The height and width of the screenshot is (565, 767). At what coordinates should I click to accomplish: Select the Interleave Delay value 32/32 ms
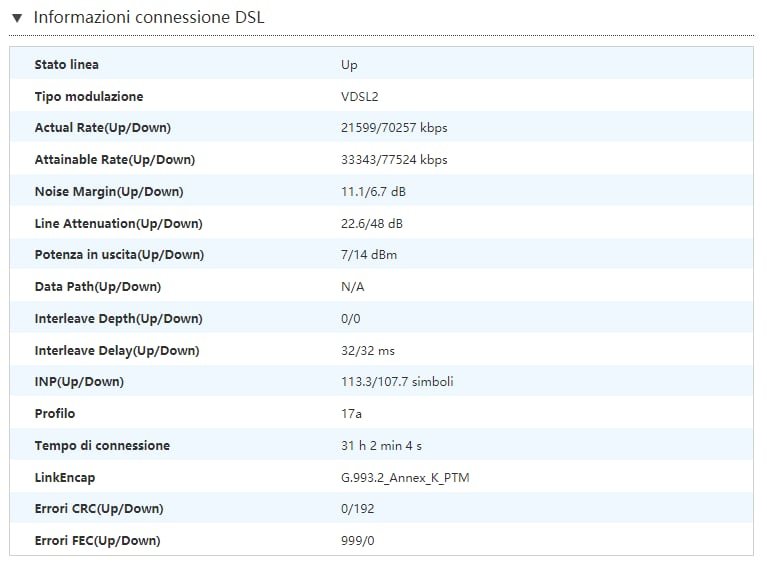368,351
